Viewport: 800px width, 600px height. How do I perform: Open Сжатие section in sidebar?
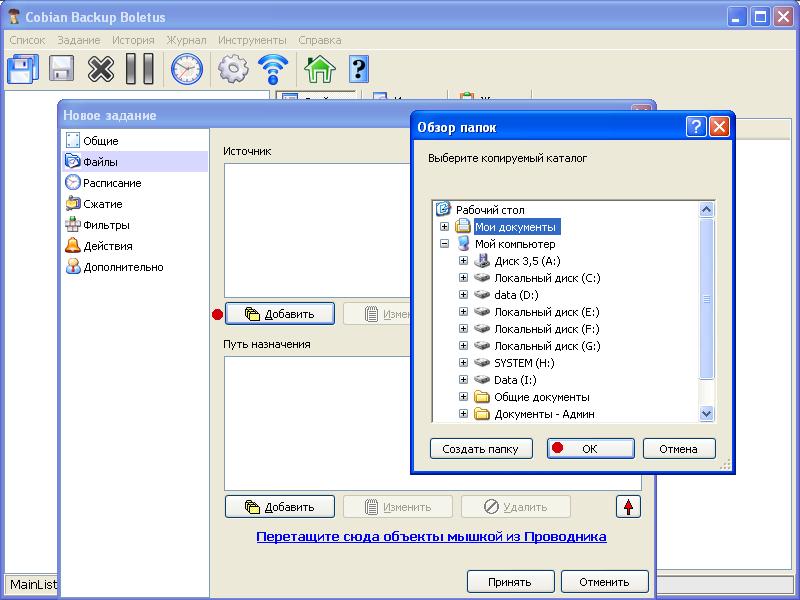(x=135, y=204)
